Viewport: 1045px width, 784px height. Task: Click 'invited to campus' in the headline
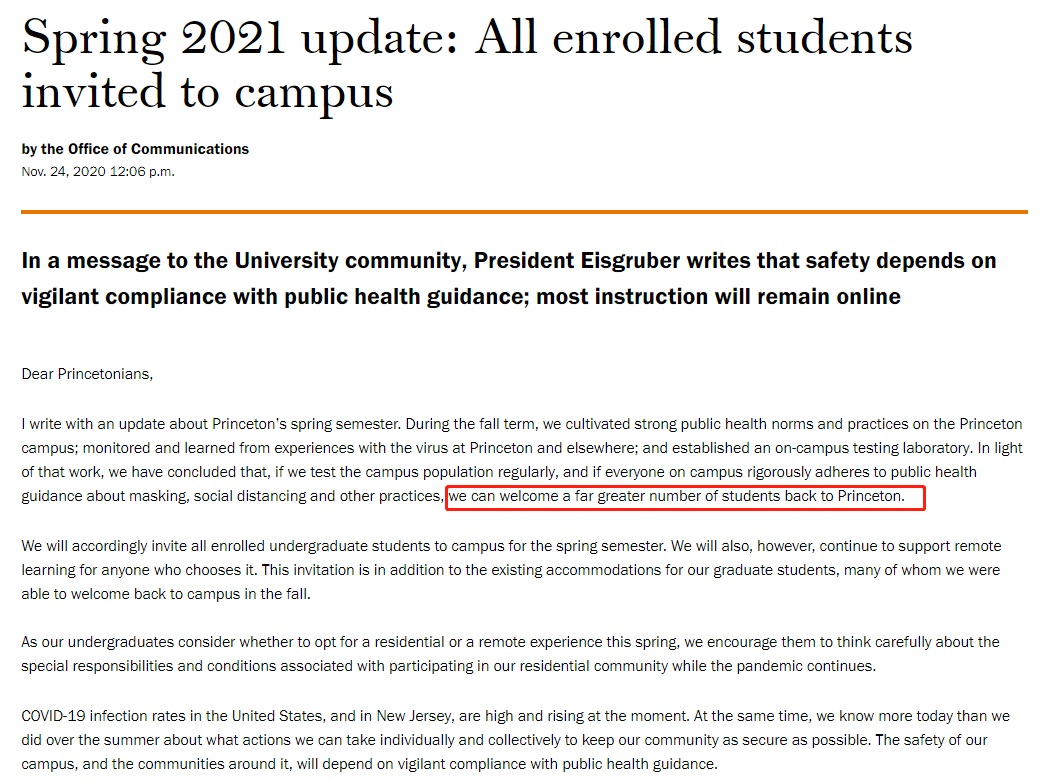tap(207, 93)
